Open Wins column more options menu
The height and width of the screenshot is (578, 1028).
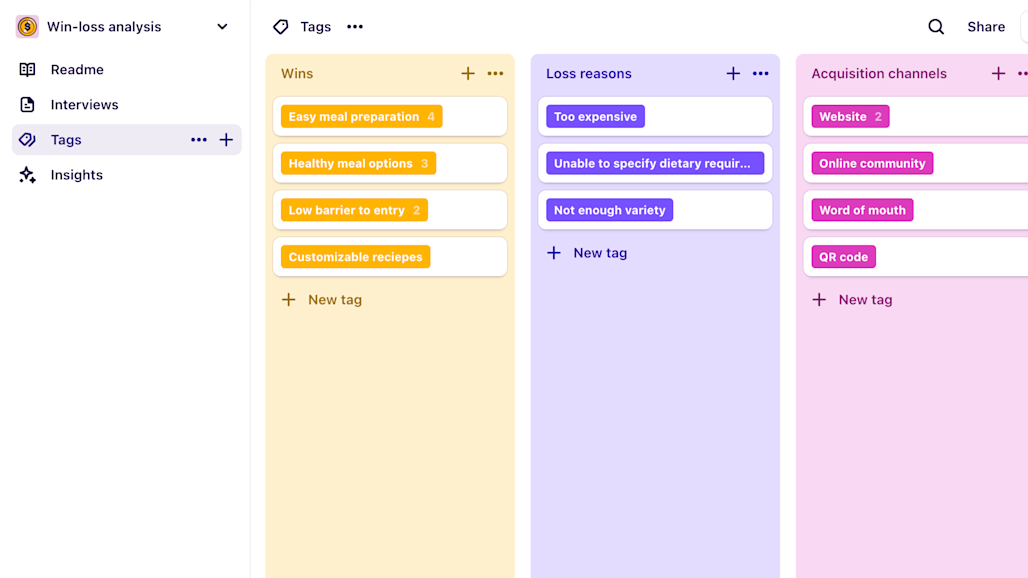click(496, 73)
